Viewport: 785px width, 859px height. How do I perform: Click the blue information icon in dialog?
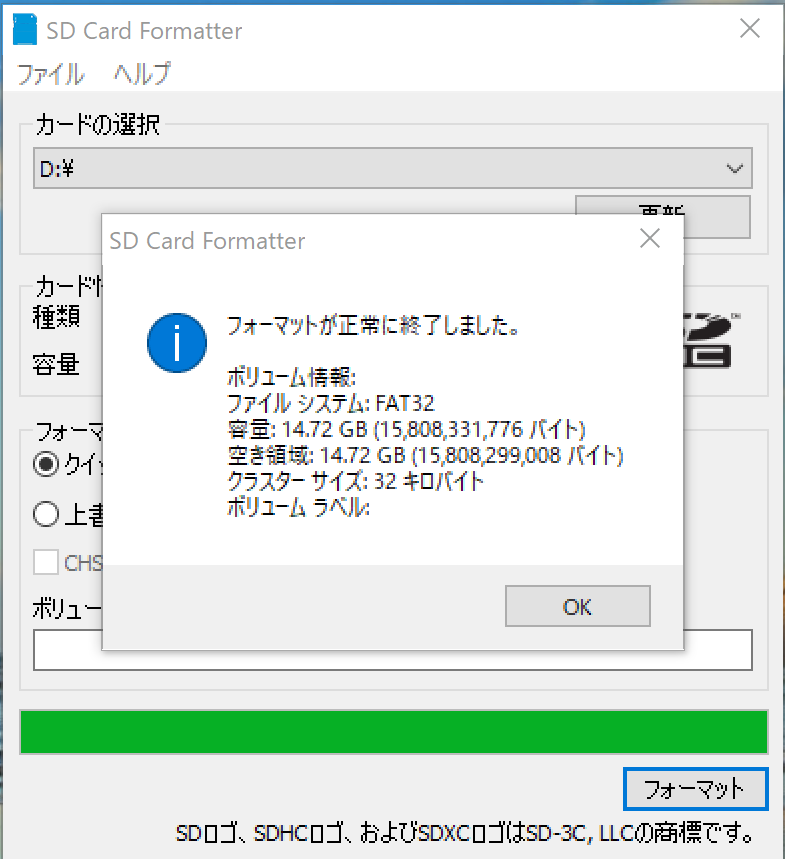coord(177,343)
